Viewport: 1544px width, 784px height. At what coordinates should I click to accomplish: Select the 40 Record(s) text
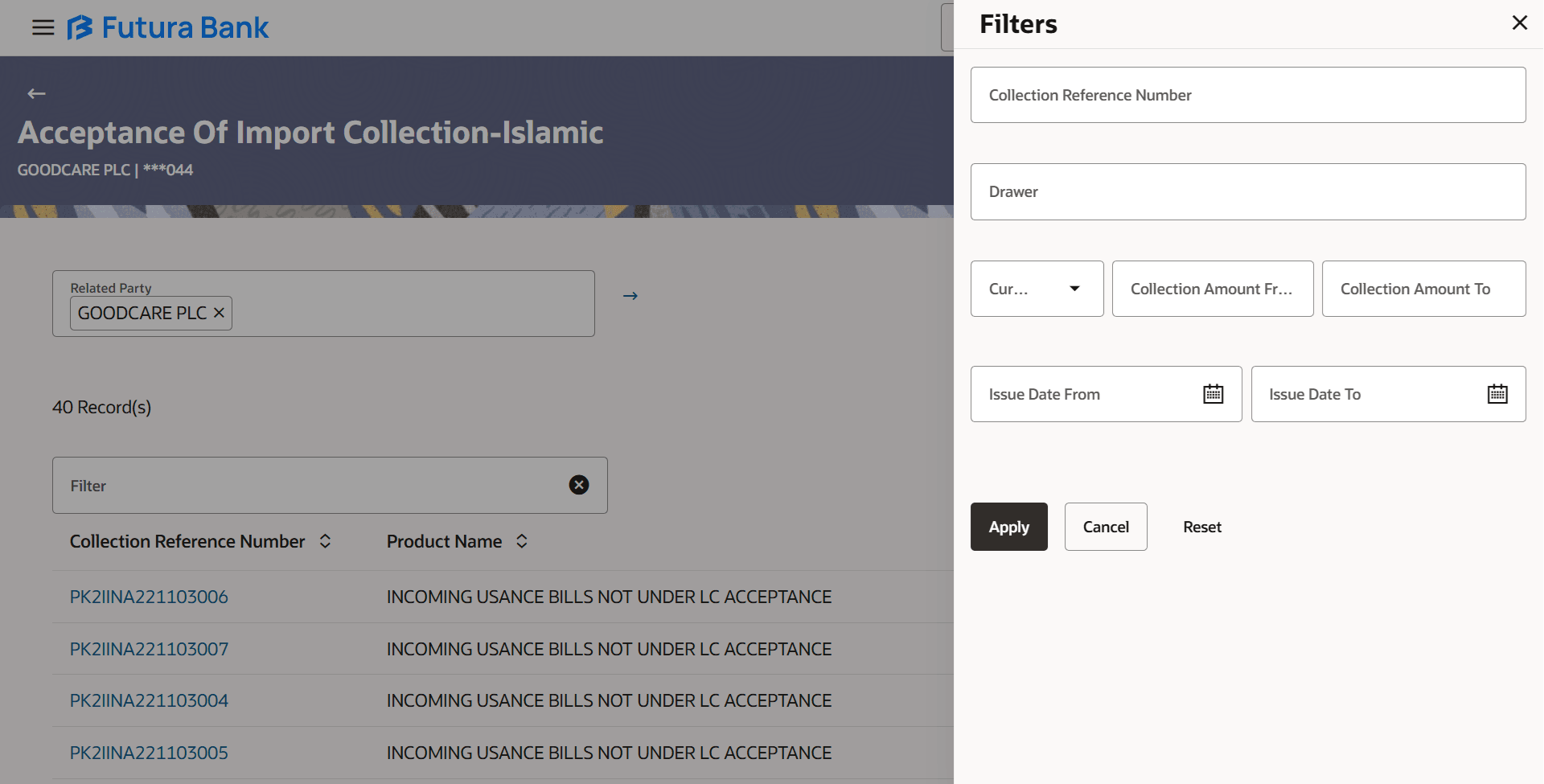click(102, 407)
